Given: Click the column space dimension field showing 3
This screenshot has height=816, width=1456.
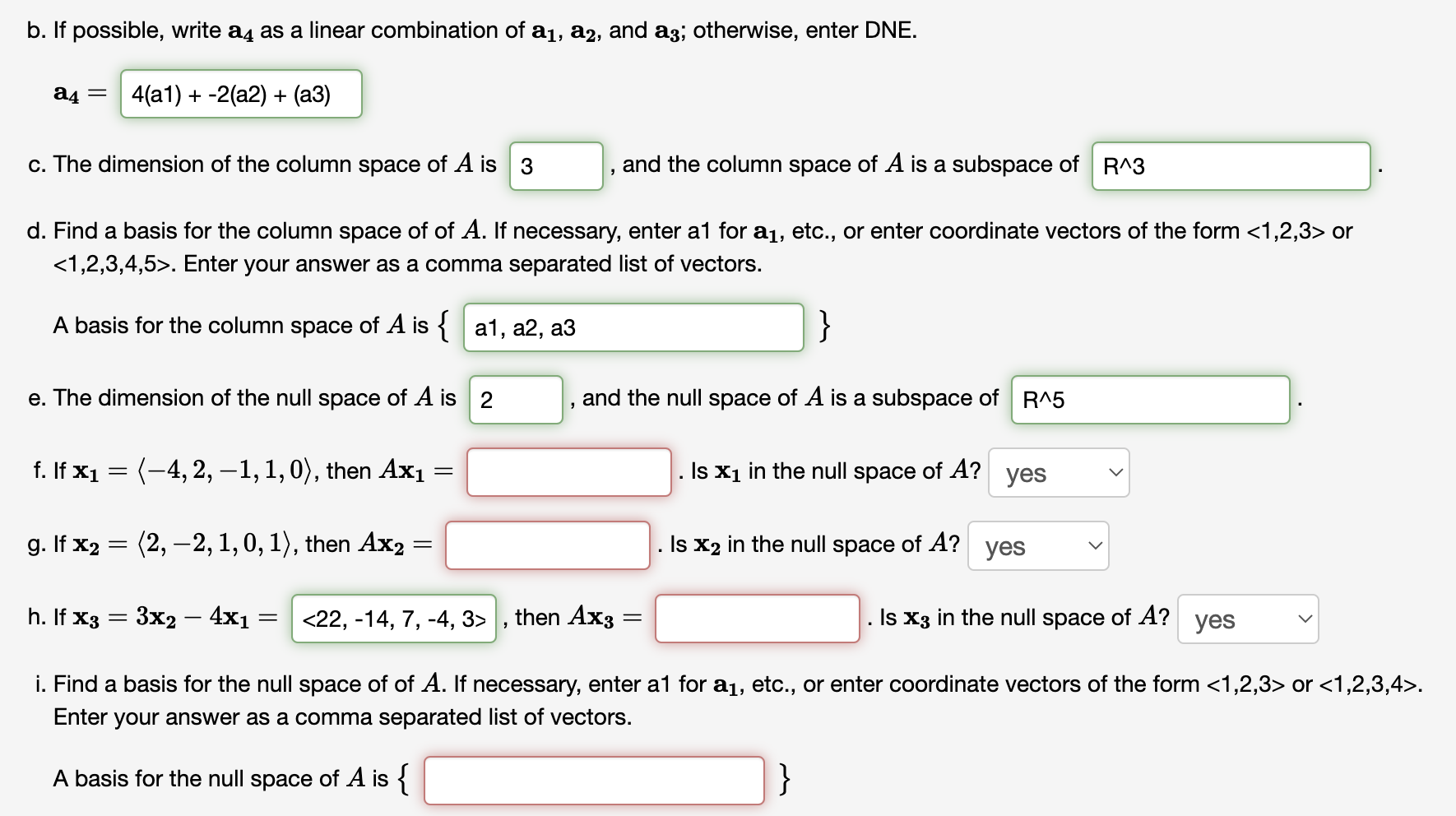Looking at the screenshot, I should 554,165.
